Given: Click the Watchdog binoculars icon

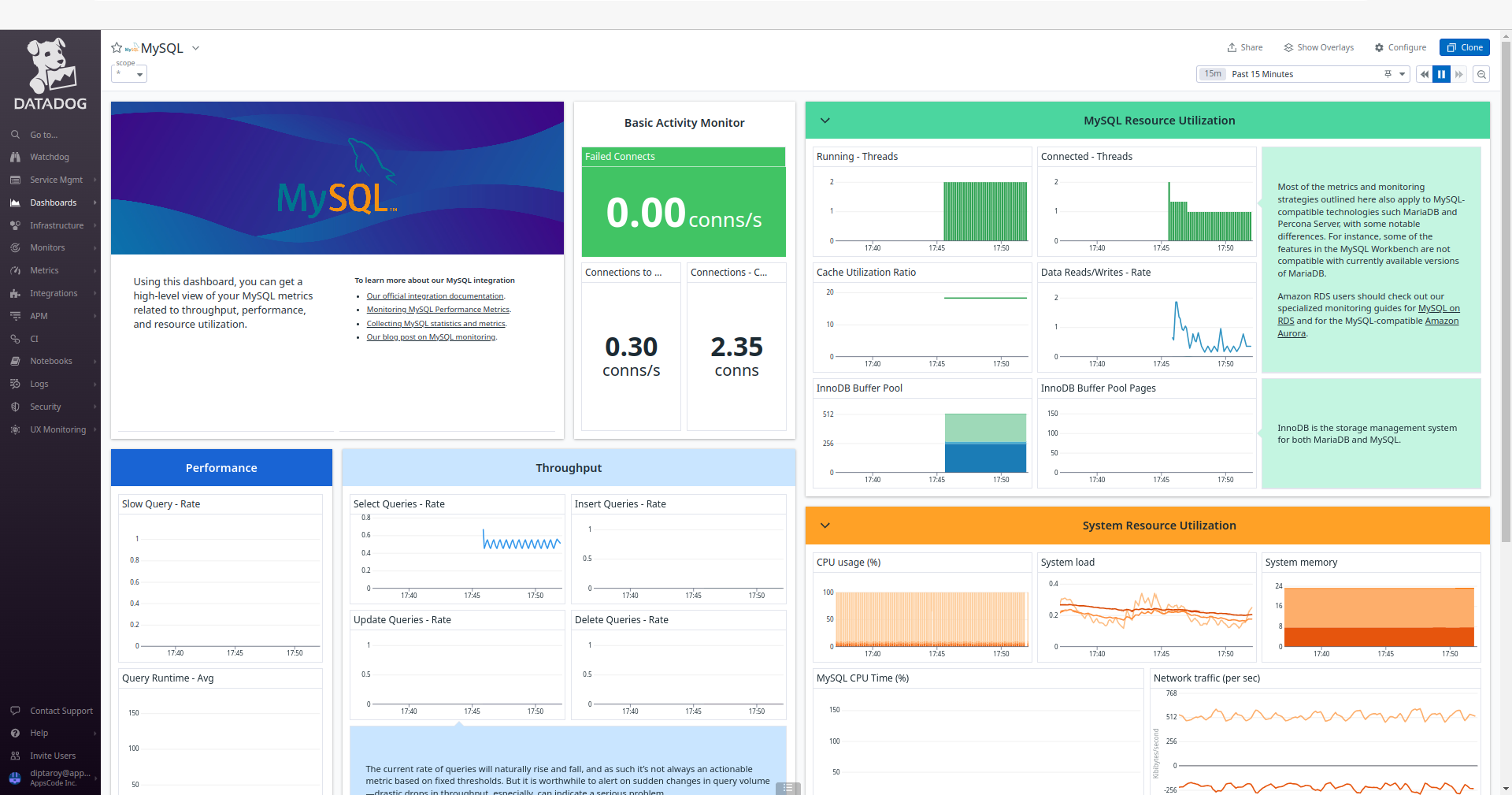Looking at the screenshot, I should pos(15,158).
